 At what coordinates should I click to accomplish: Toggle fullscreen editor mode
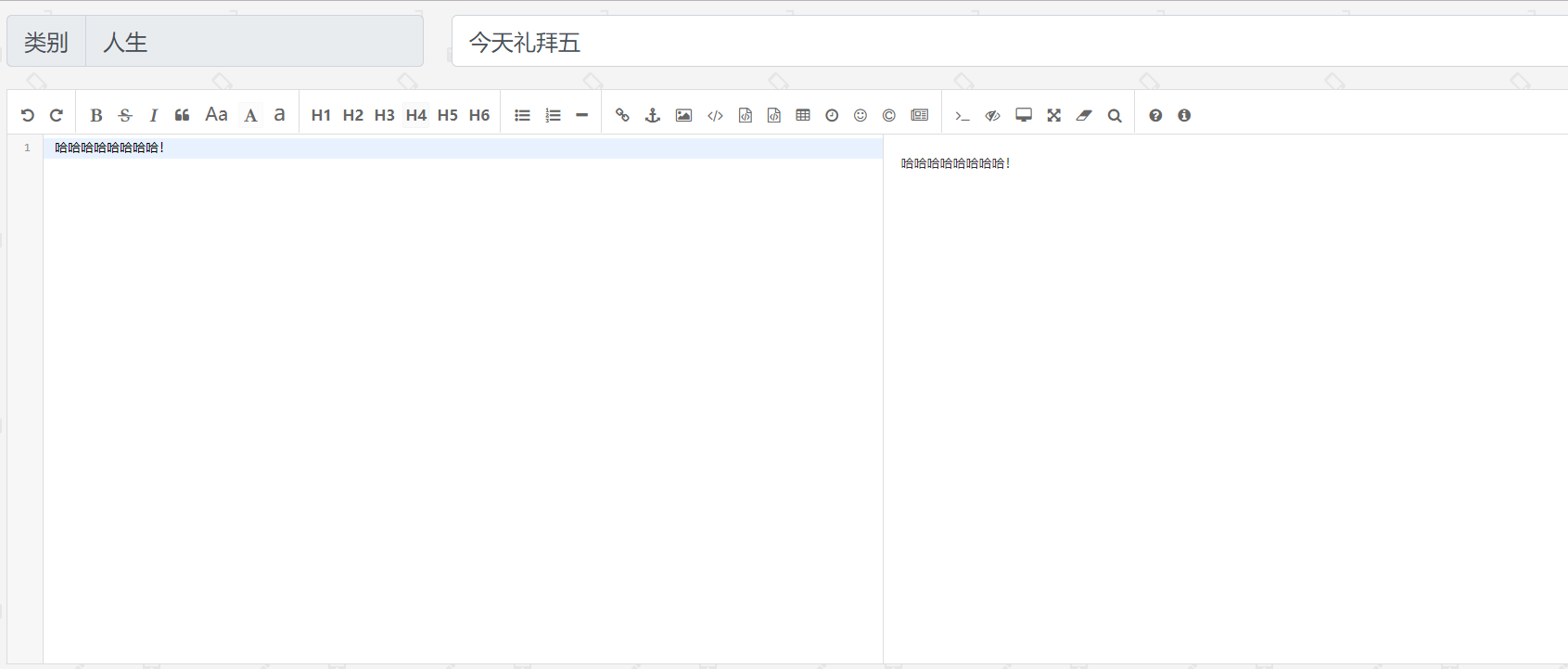click(1054, 115)
